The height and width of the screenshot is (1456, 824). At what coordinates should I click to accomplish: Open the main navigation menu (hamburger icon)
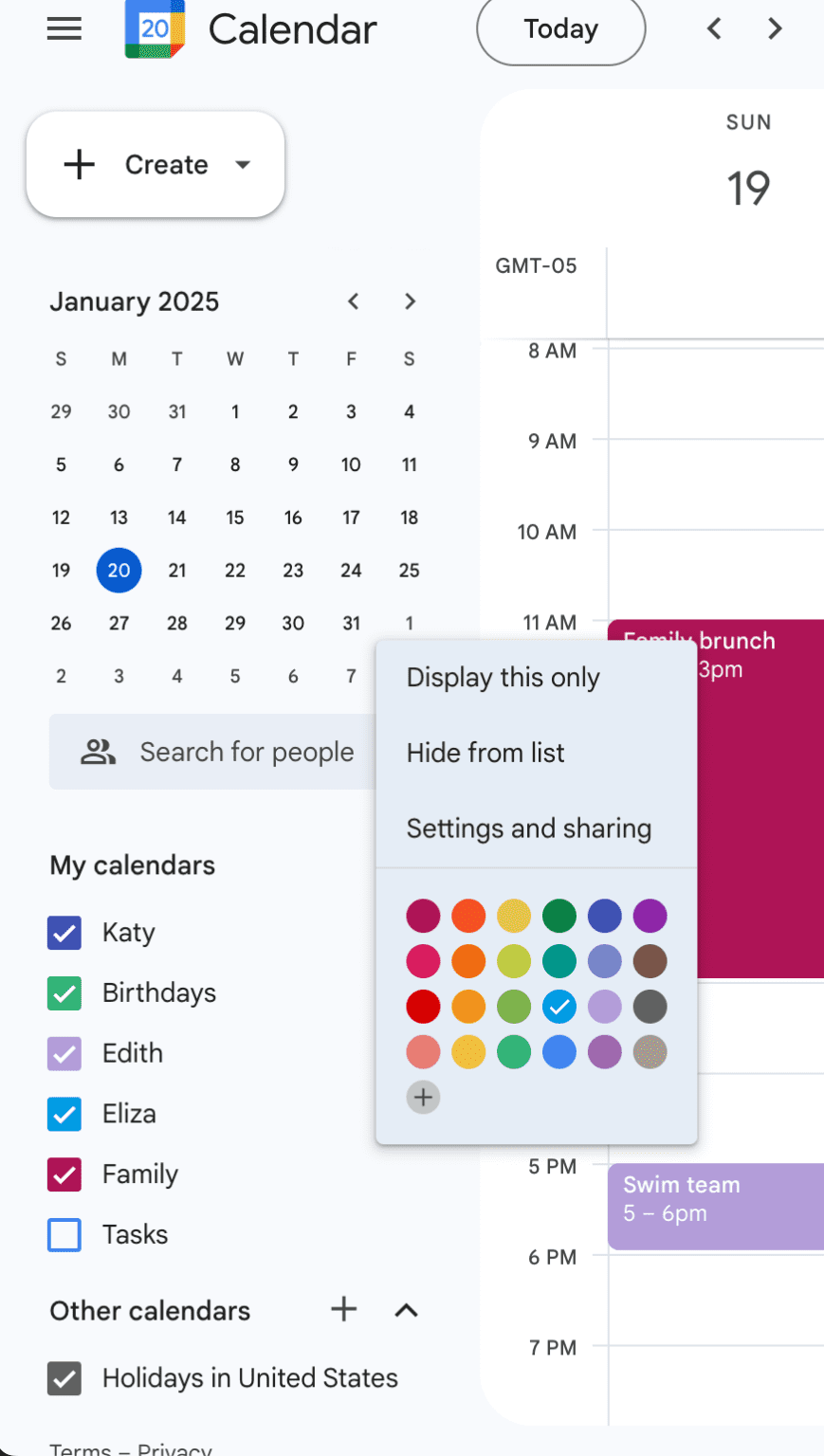point(64,28)
